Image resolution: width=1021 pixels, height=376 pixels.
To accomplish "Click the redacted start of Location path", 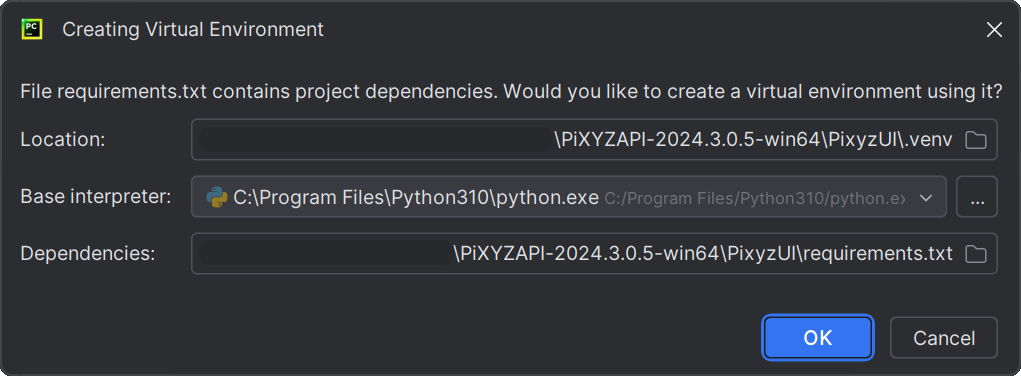I will pos(374,140).
